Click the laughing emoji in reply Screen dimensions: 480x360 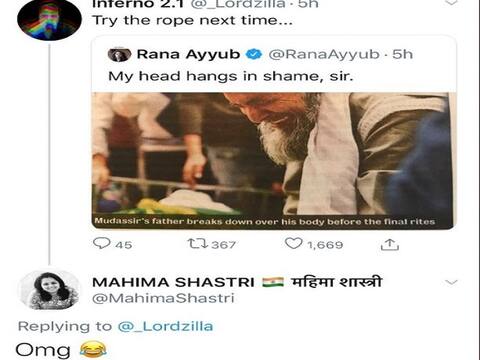(x=93, y=349)
